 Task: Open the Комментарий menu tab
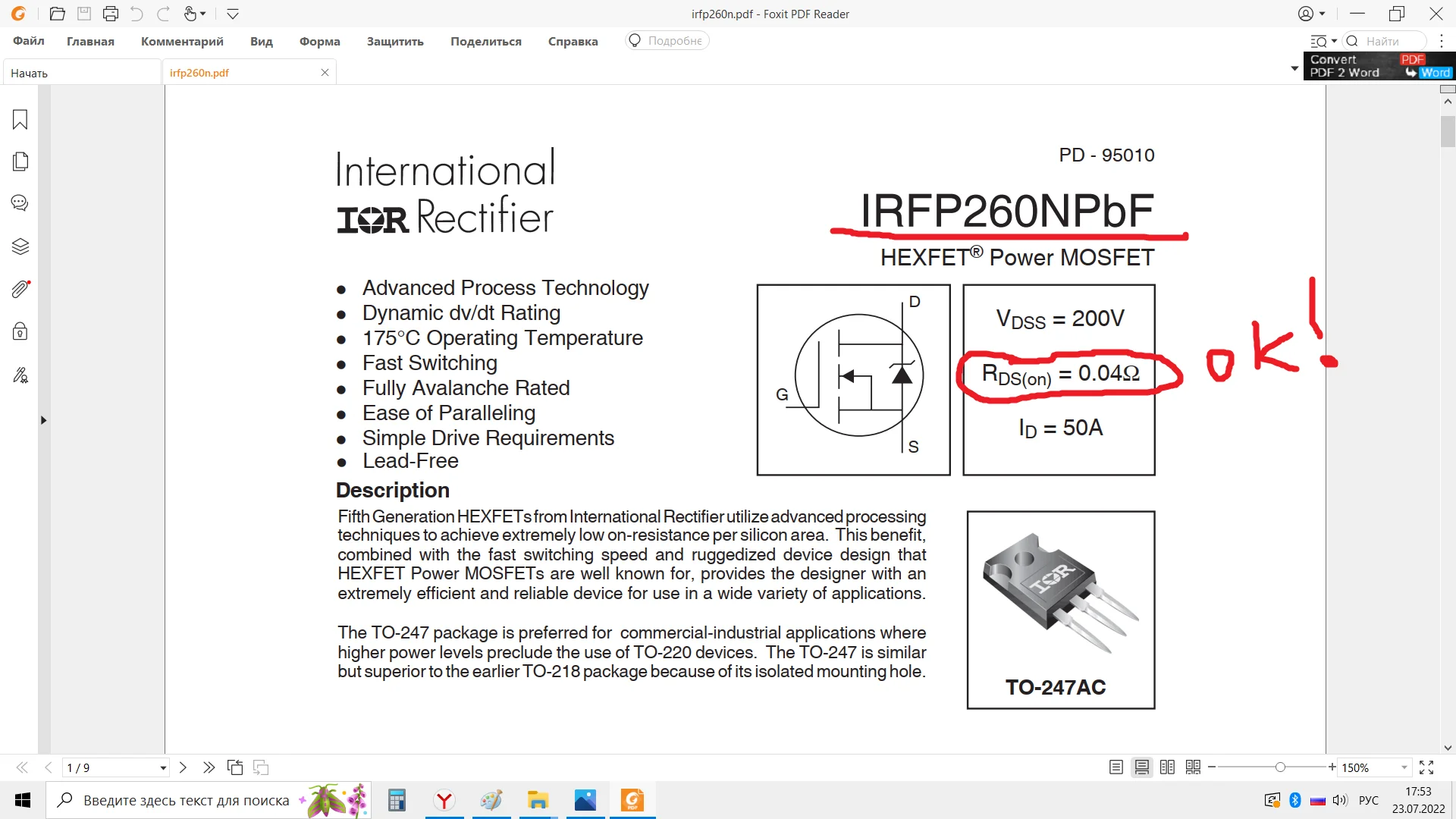[182, 41]
